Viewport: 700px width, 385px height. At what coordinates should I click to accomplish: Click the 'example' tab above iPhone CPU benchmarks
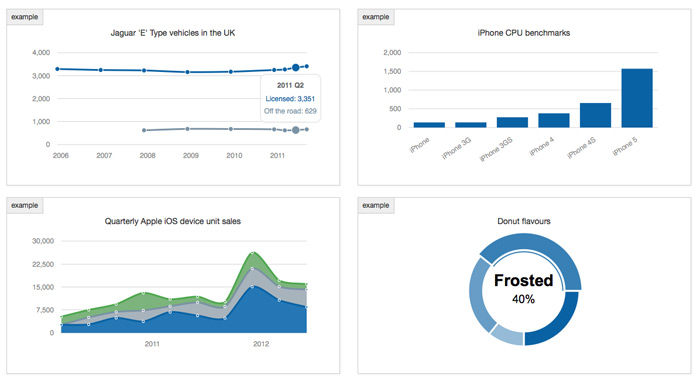click(x=375, y=17)
